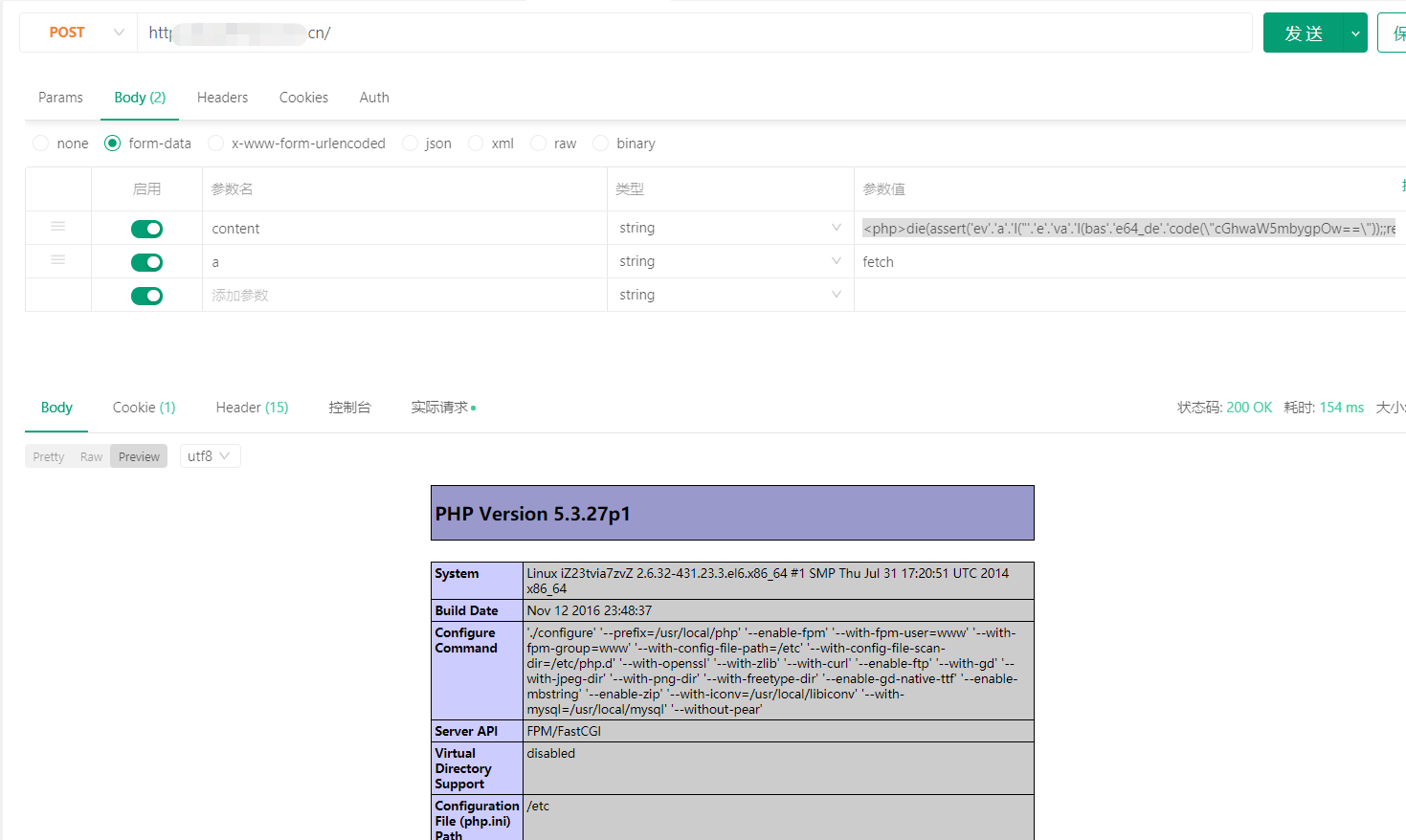The width and height of the screenshot is (1406, 840).
Task: Open the type dropdown for 'a' row
Action: click(x=730, y=261)
